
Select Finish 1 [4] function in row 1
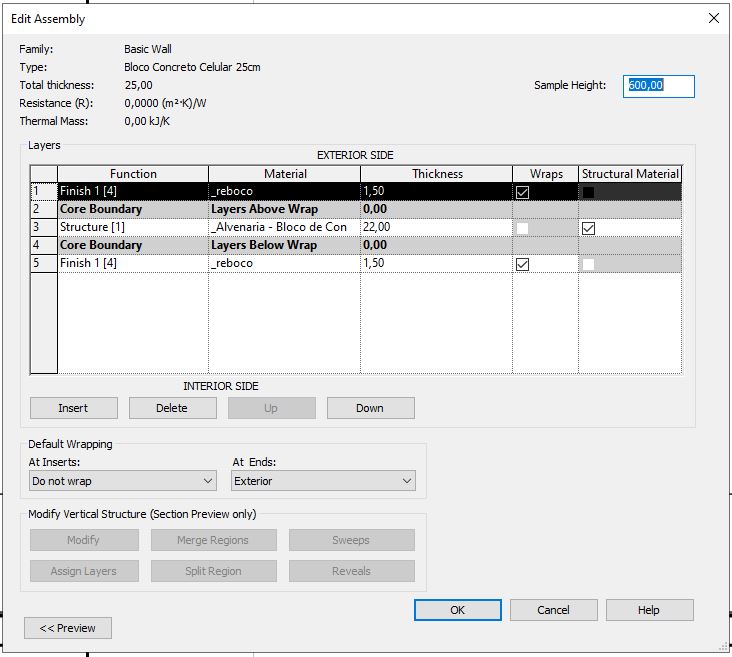[133, 191]
